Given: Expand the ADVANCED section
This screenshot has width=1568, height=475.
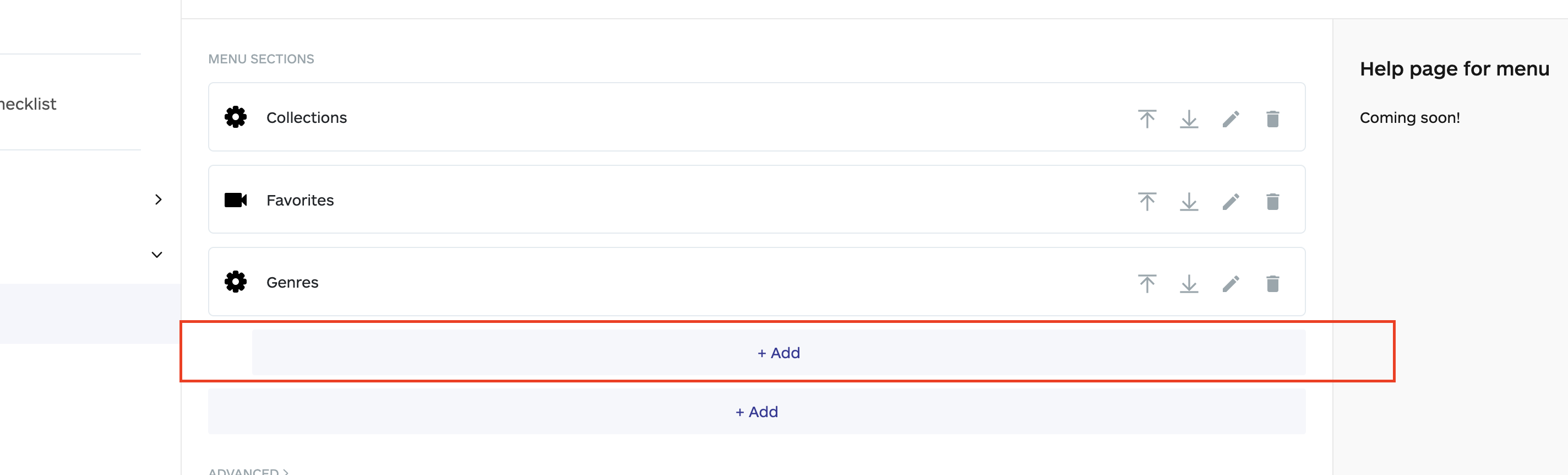Looking at the screenshot, I should point(249,471).
